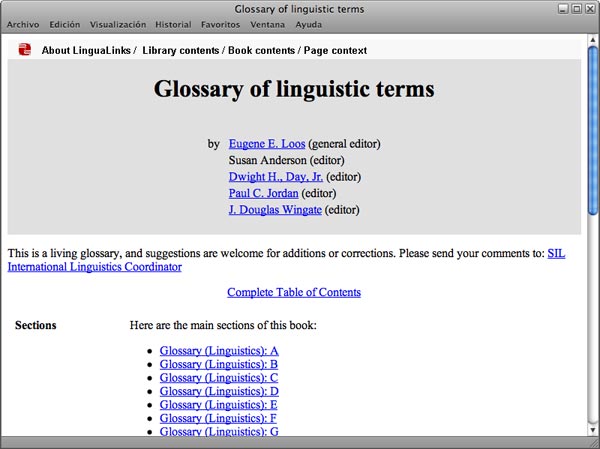Click the window title bar text
The image size is (600, 449).
point(299,9)
